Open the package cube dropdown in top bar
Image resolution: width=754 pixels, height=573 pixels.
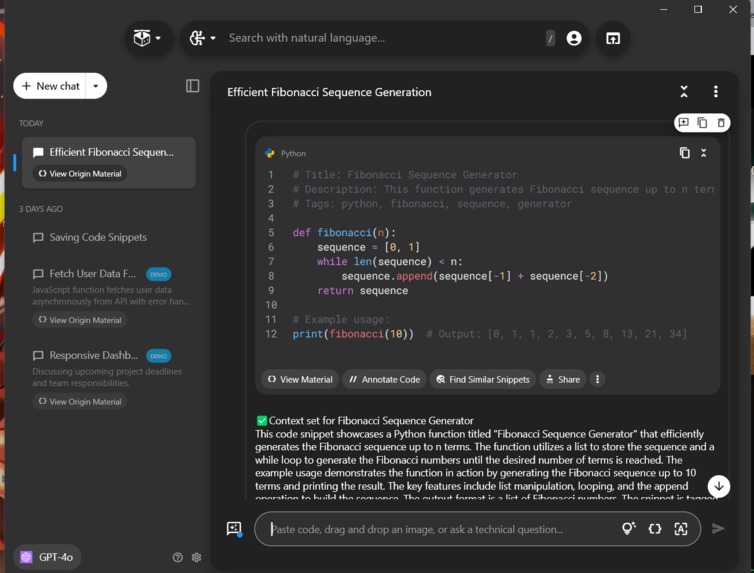[148, 38]
